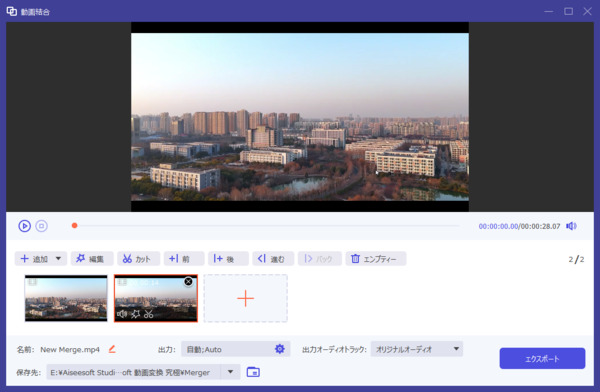Click scissors icon on second clip
Image resolution: width=600 pixels, height=392 pixels.
tap(148, 314)
